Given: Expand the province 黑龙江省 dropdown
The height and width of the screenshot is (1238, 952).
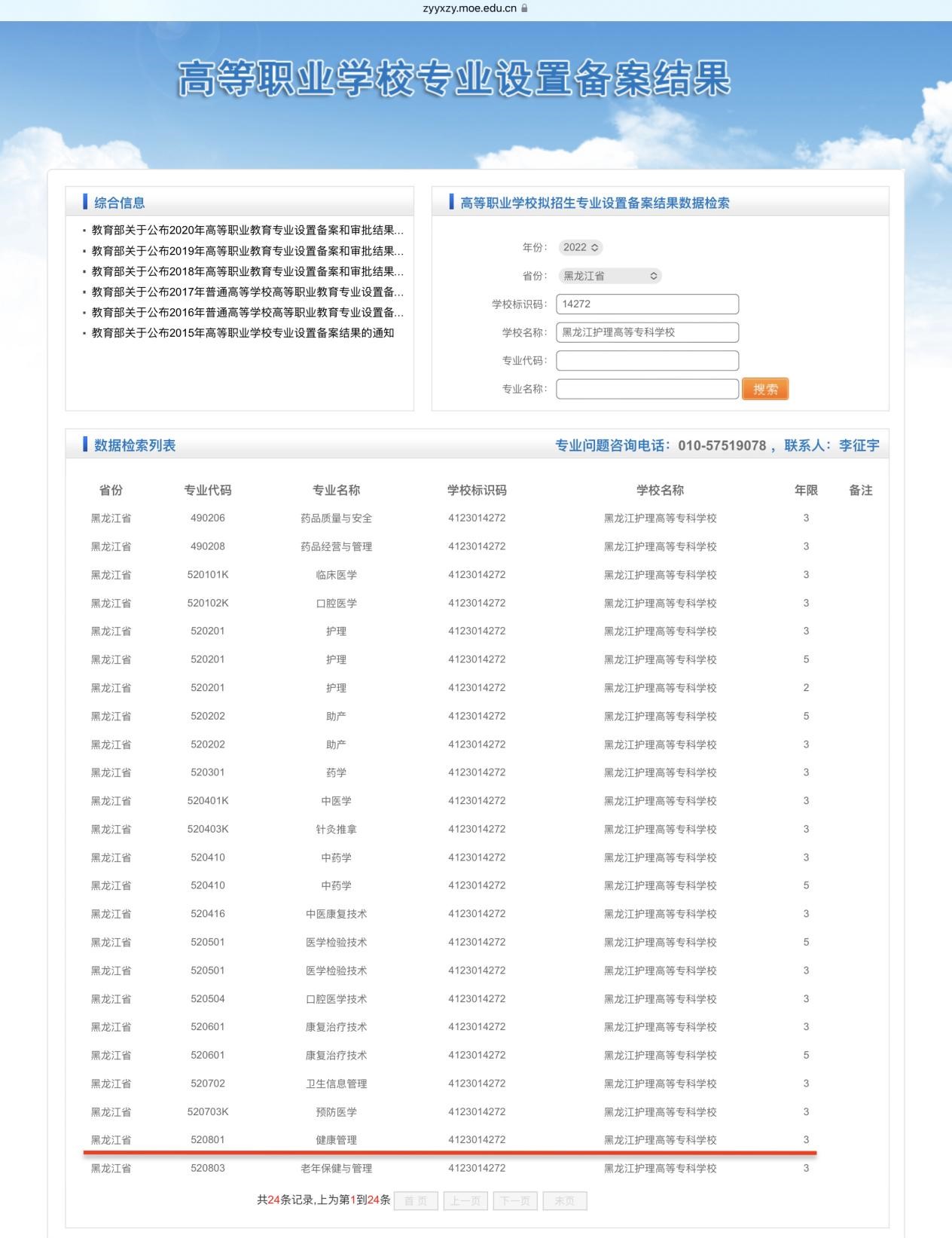Looking at the screenshot, I should (610, 276).
